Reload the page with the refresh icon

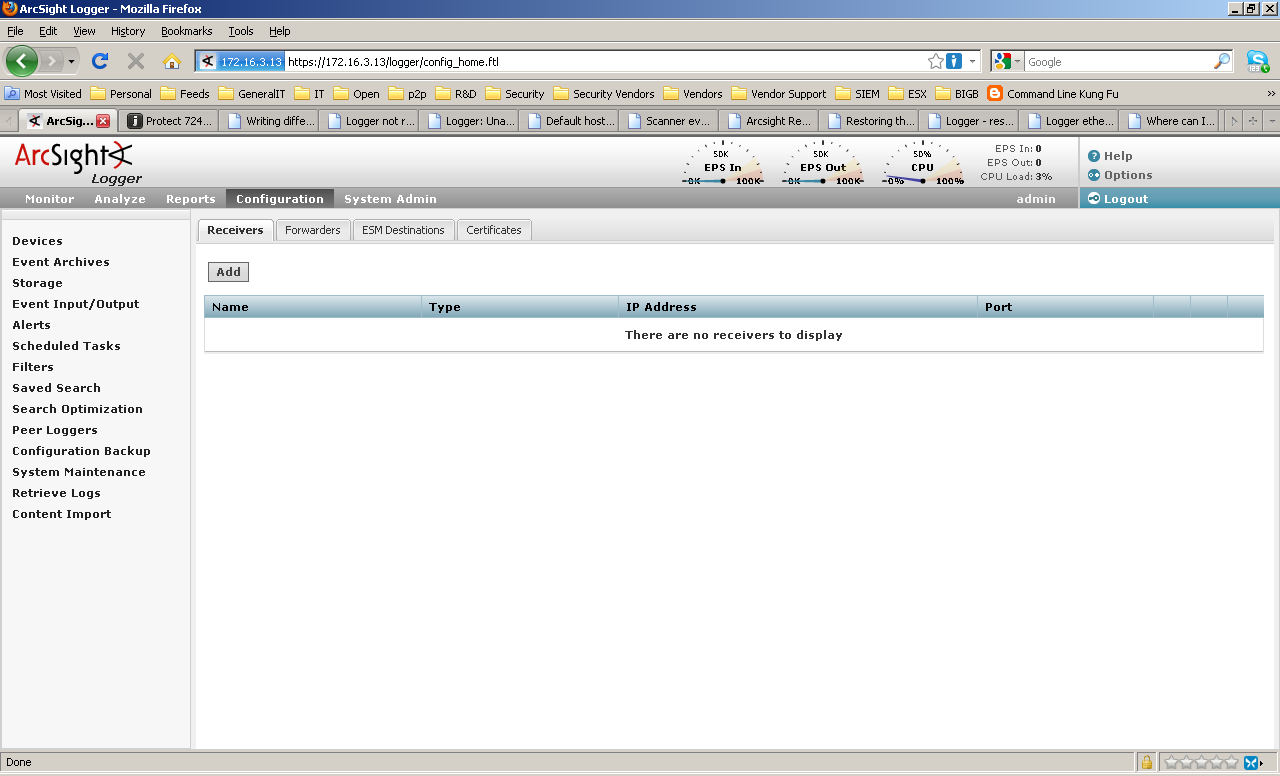tap(100, 61)
